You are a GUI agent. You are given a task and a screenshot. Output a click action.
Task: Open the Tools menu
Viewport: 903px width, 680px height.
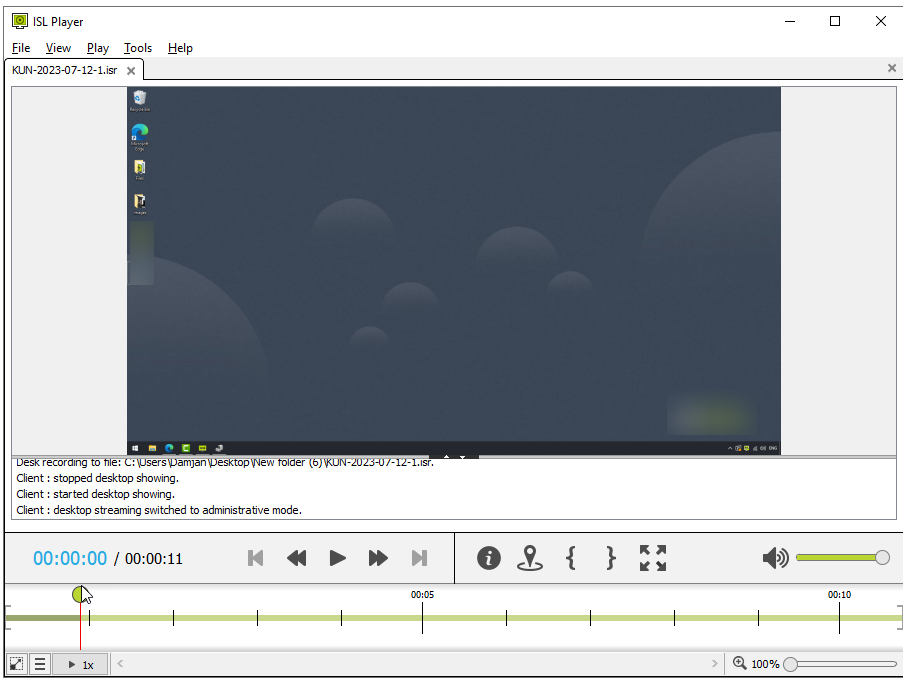tap(138, 48)
